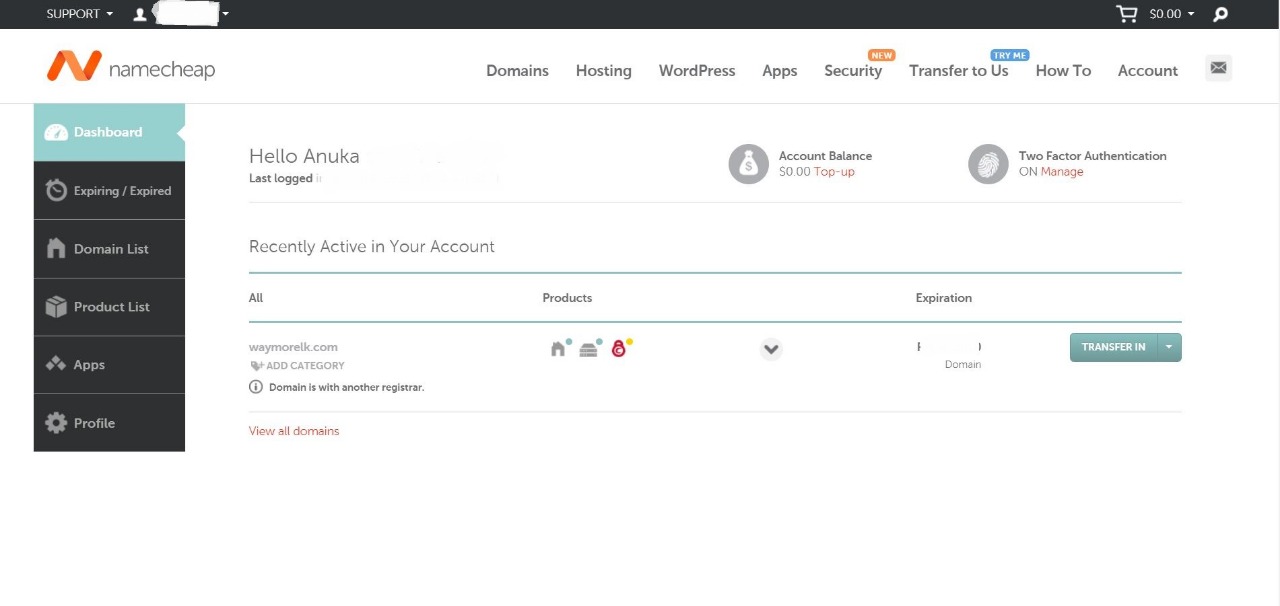
Task: Click the Manage two-factor link
Action: [x=1062, y=172]
